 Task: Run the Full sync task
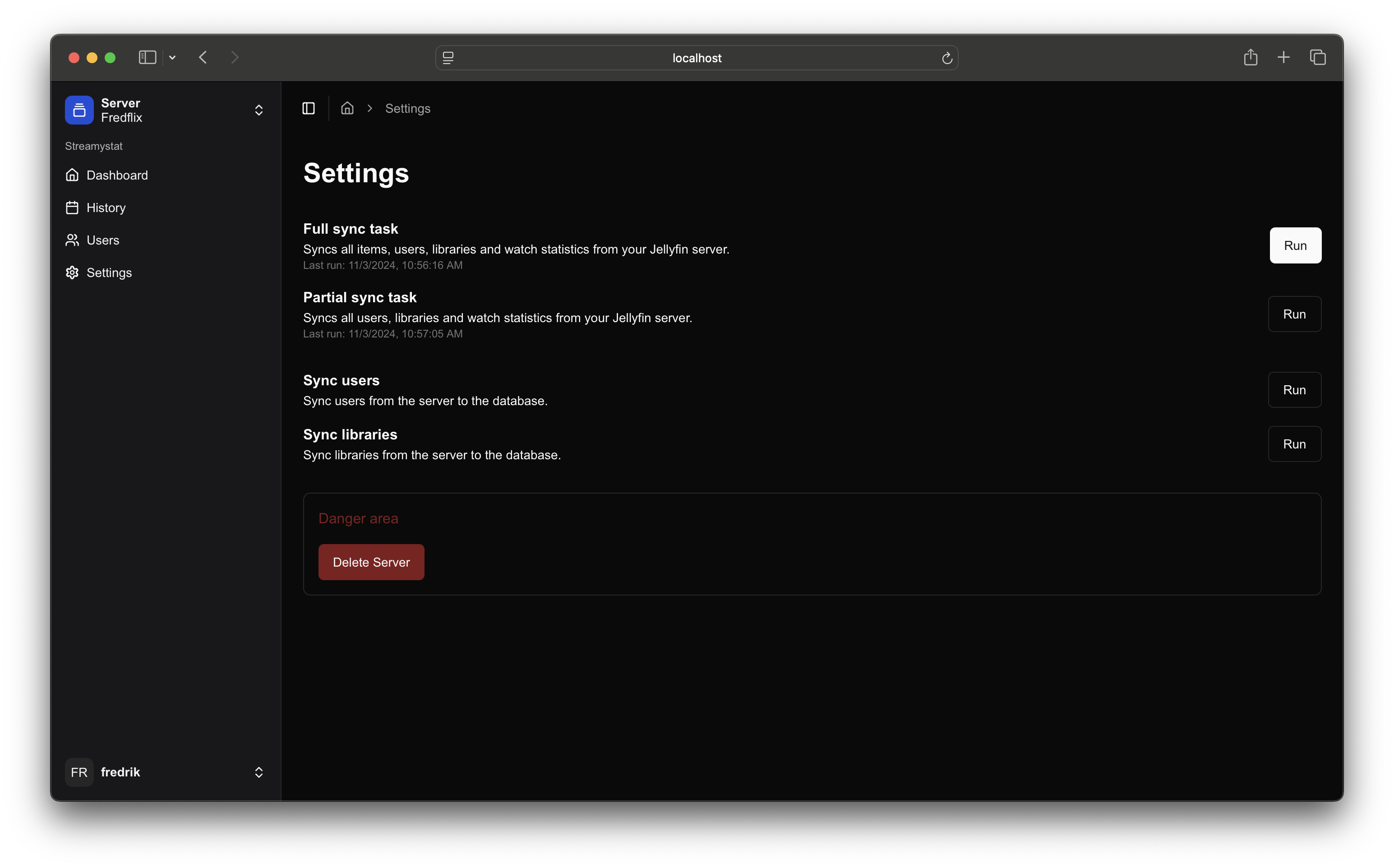pos(1295,245)
